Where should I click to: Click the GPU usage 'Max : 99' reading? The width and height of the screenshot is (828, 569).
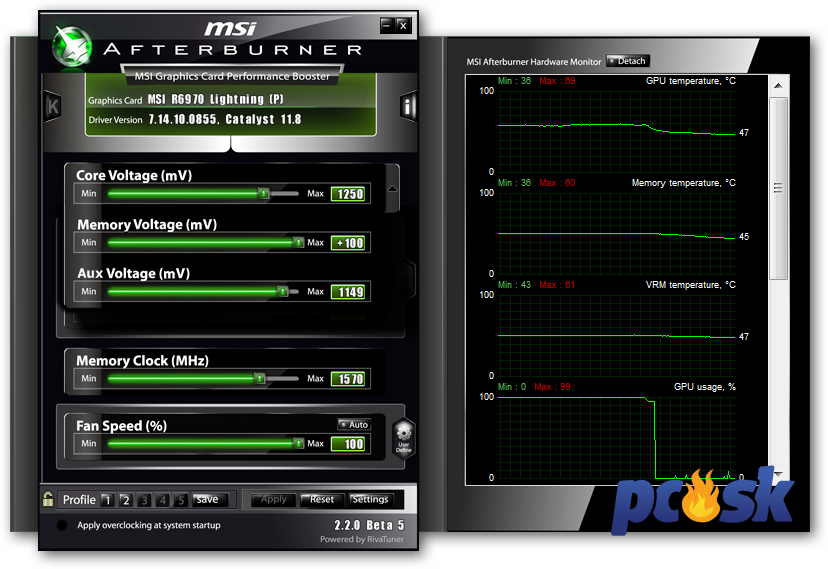tap(552, 386)
